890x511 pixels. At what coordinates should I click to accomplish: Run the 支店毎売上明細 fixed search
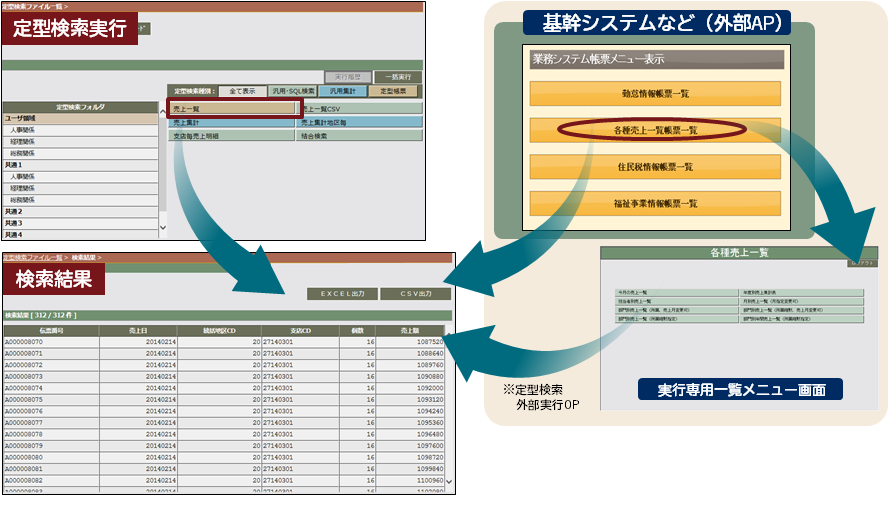pos(232,136)
